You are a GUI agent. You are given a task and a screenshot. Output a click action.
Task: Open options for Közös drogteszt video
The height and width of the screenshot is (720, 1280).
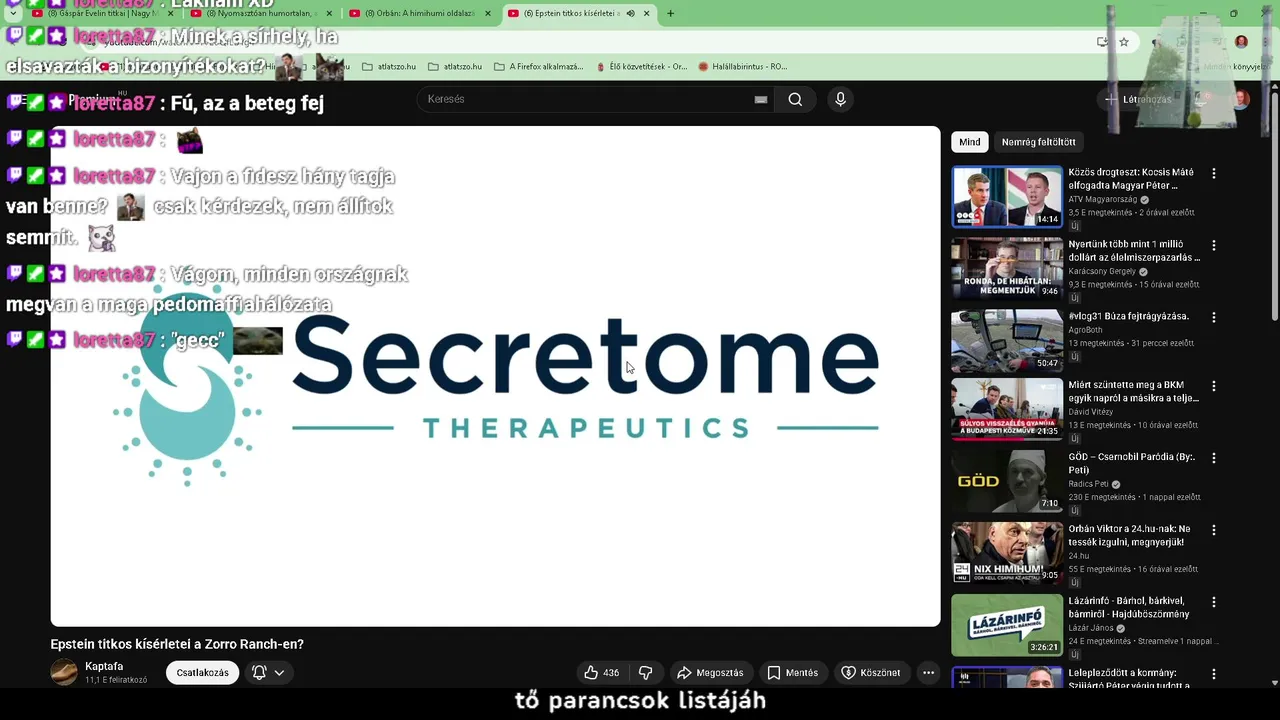[x=1214, y=173]
